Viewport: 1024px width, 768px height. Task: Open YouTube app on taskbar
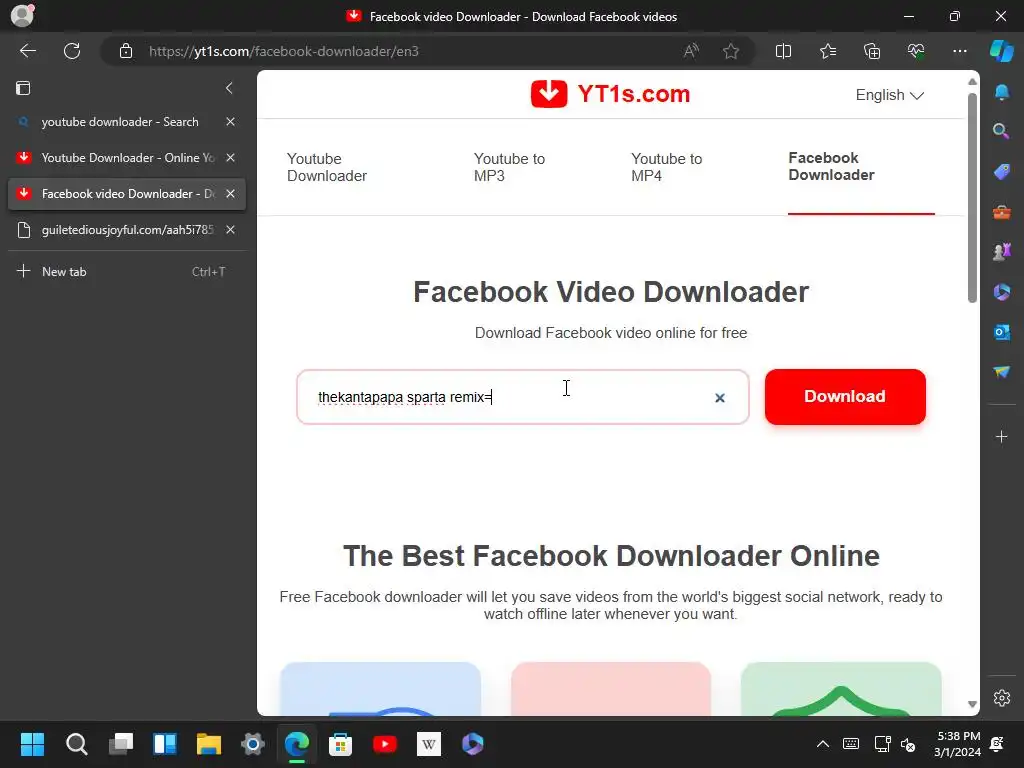385,743
